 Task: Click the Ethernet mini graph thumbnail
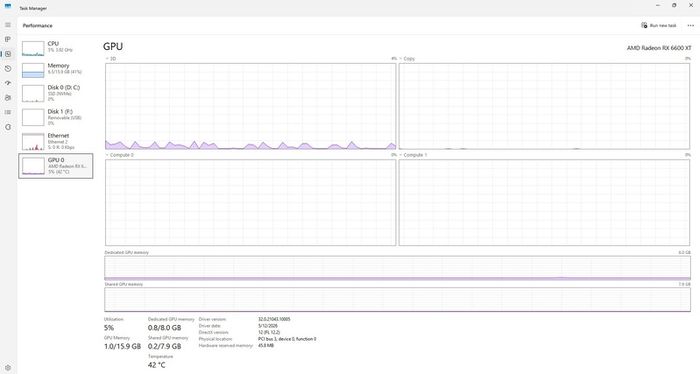click(x=33, y=141)
